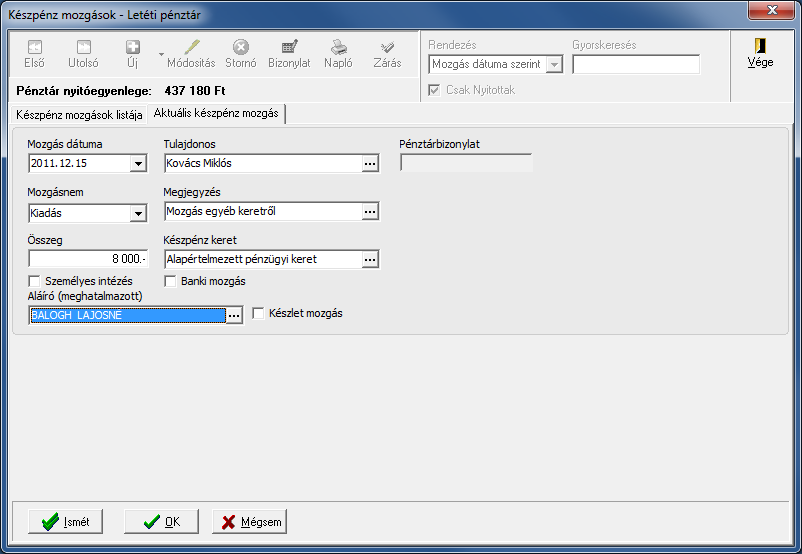The image size is (802, 554).
Task: Toggle the Csak Nyitottak checkbox
Action: [x=434, y=90]
